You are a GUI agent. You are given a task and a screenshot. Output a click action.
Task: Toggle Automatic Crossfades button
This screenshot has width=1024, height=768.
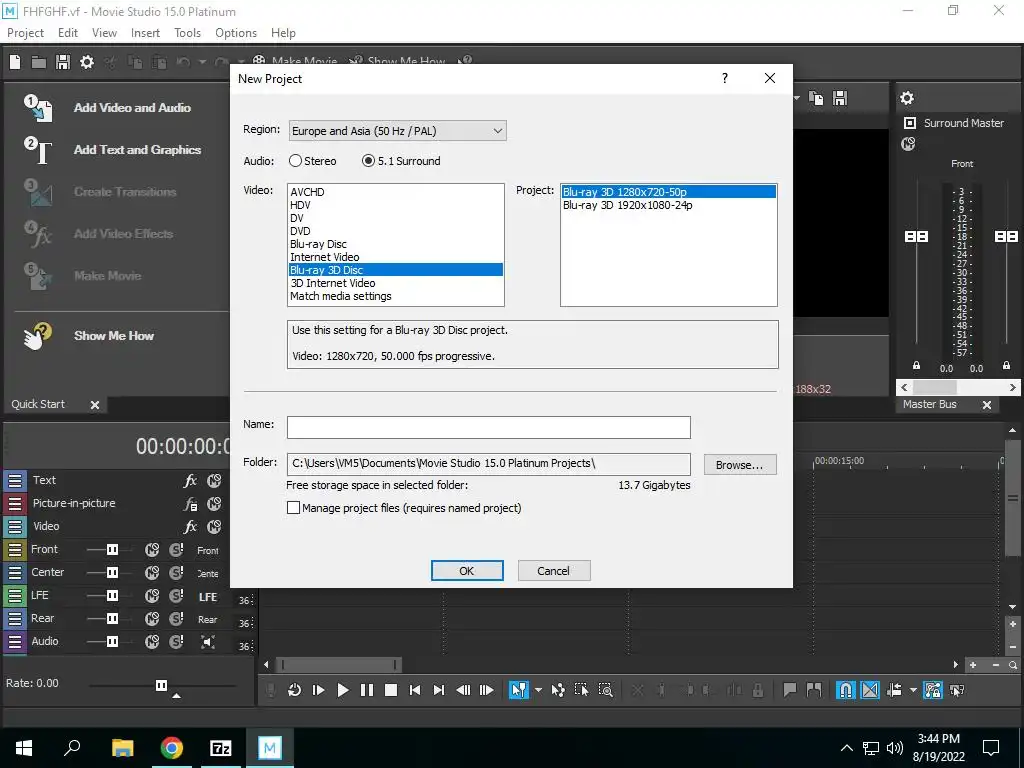pyautogui.click(x=870, y=690)
